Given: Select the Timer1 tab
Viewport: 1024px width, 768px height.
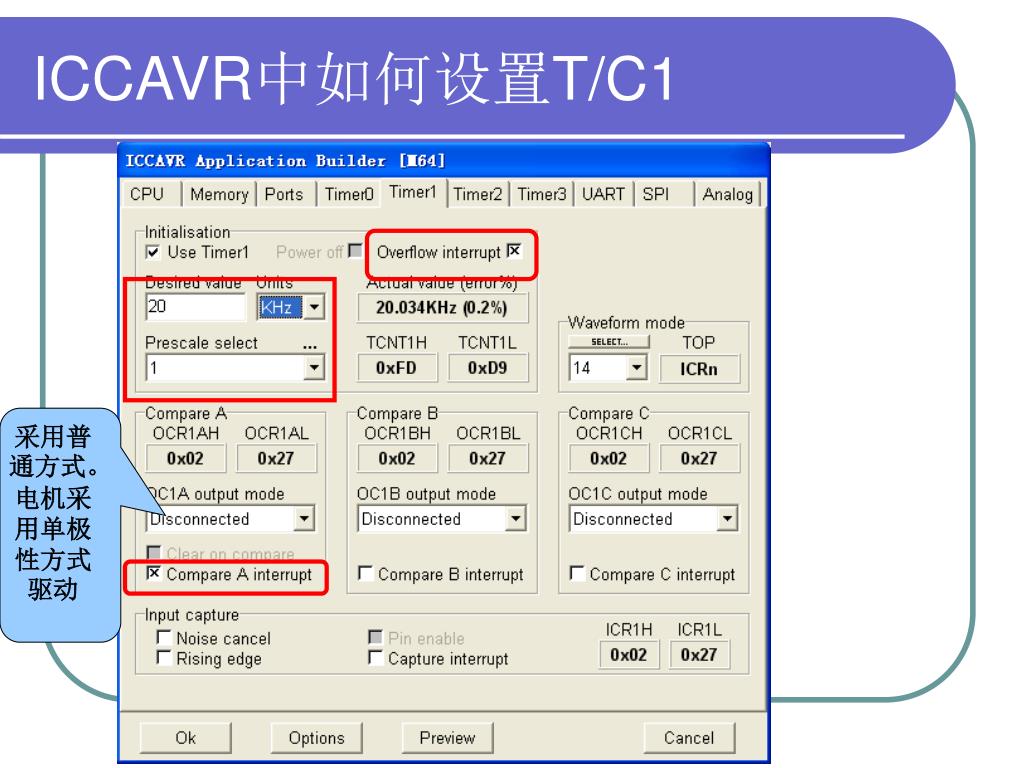Looking at the screenshot, I should pyautogui.click(x=413, y=192).
